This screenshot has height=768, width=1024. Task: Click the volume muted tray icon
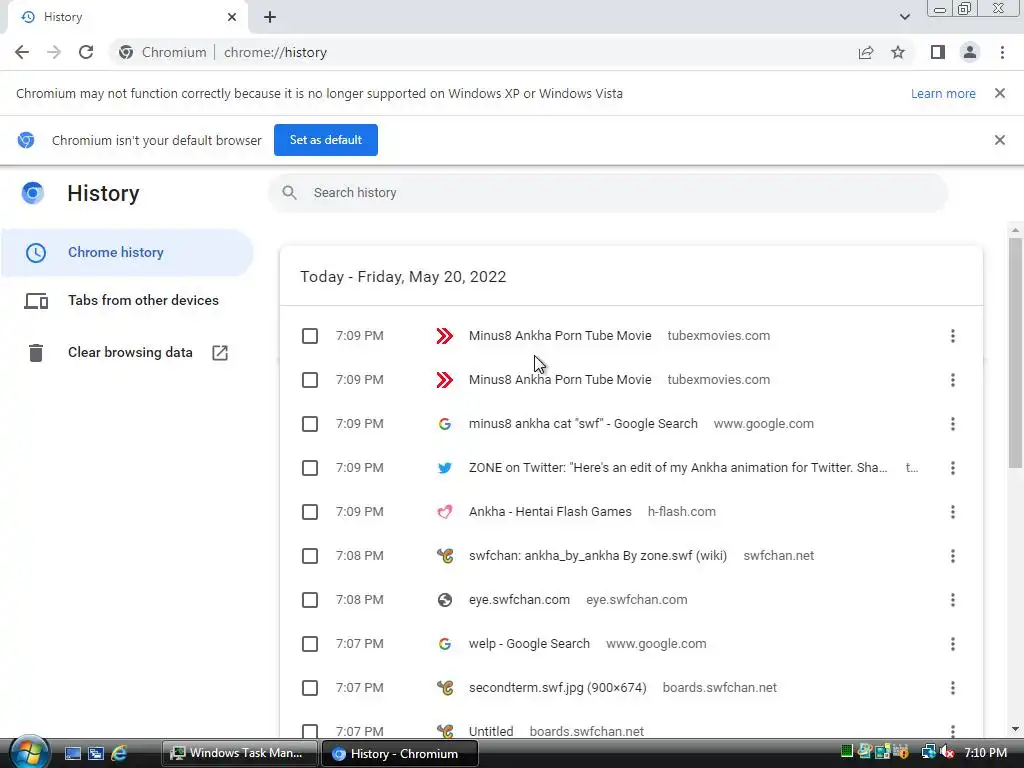948,752
